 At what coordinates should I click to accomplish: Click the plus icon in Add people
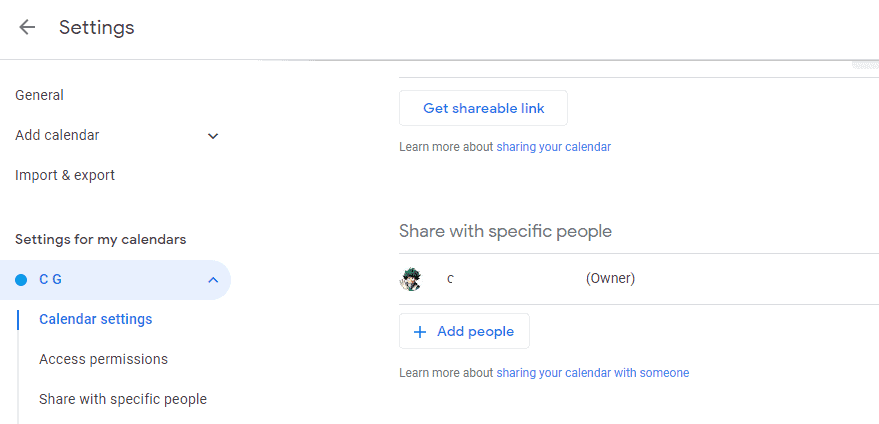coord(419,332)
